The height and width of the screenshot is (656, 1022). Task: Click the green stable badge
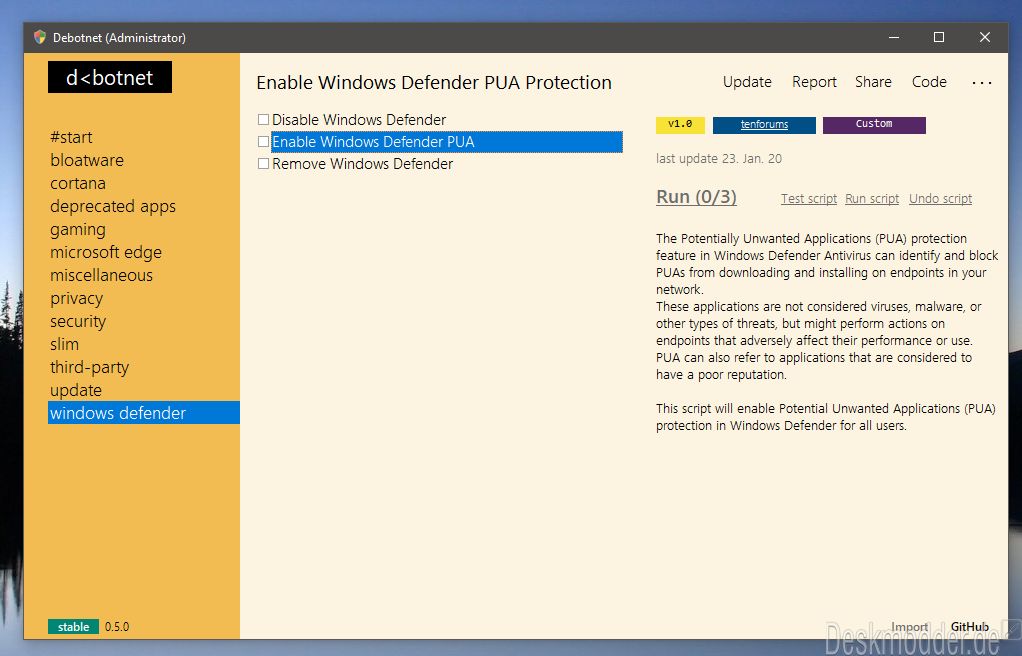pos(73,627)
